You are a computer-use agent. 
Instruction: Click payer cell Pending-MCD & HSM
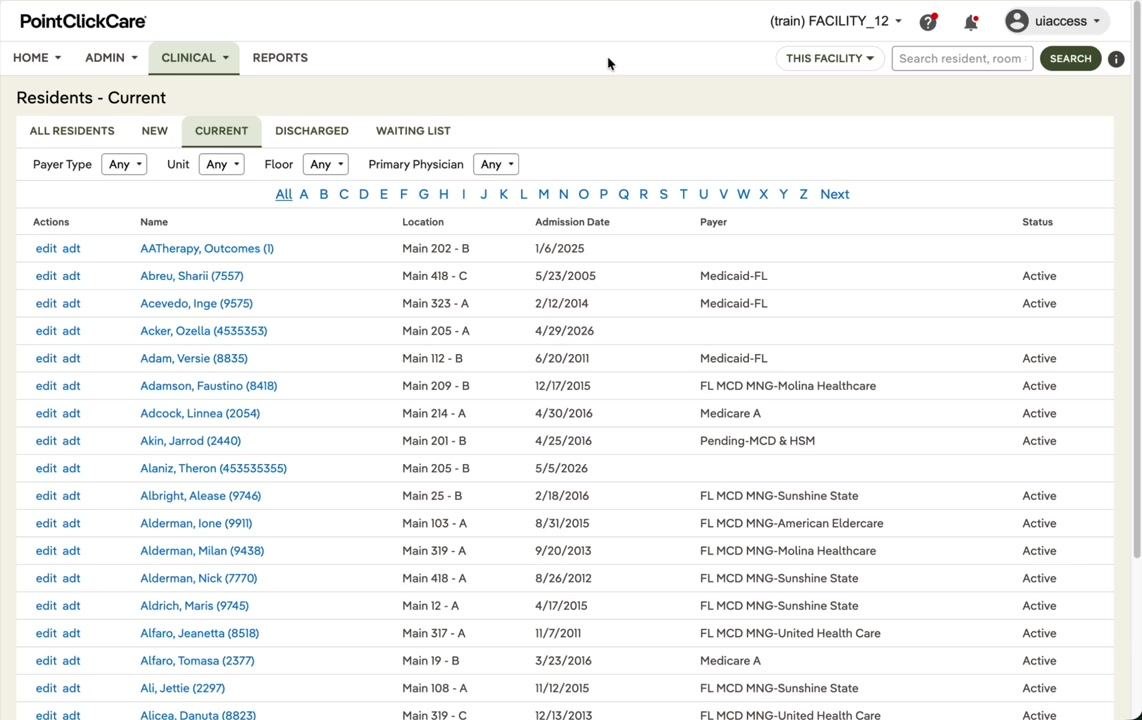click(x=757, y=441)
